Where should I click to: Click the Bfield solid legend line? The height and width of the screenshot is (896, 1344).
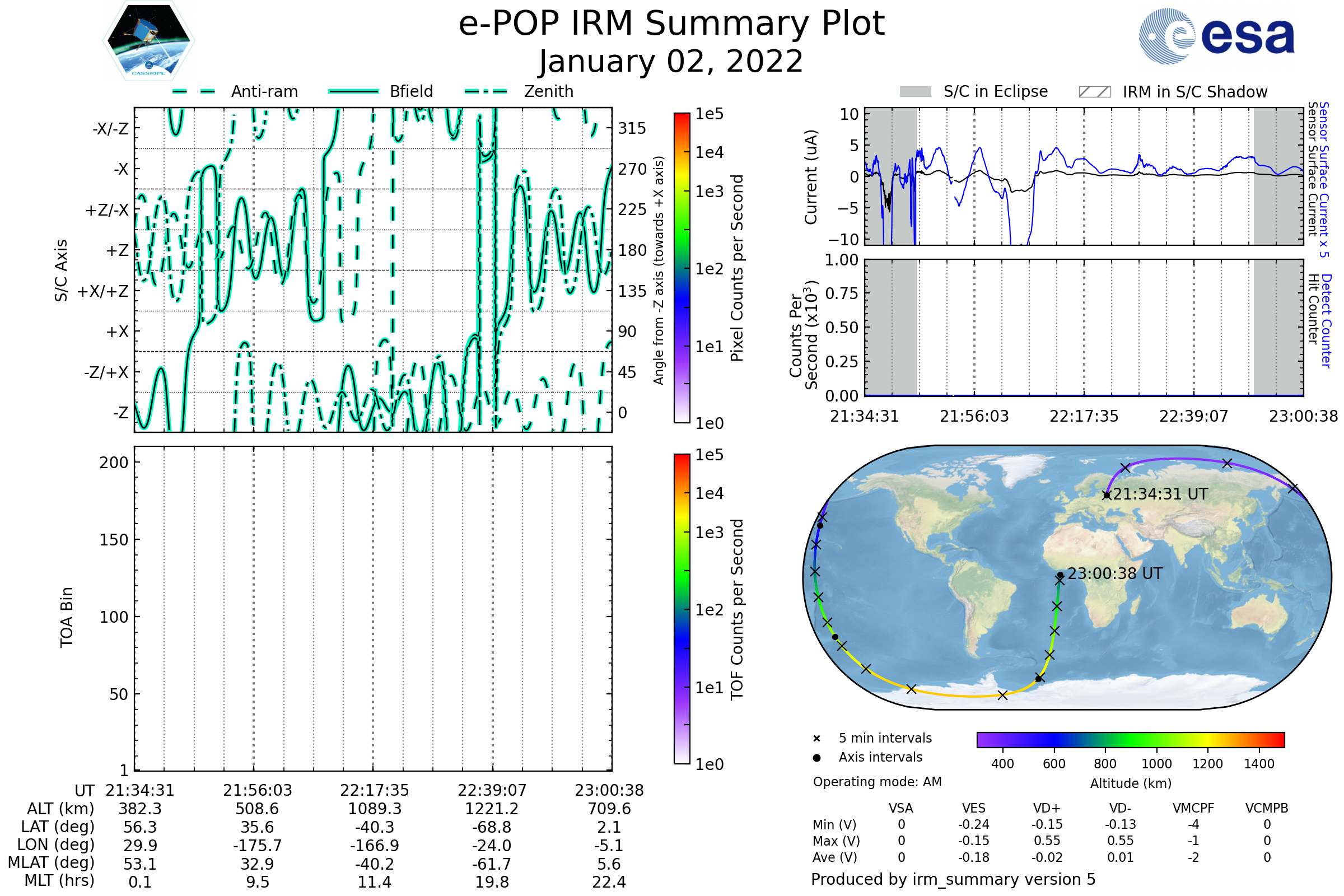(353, 91)
